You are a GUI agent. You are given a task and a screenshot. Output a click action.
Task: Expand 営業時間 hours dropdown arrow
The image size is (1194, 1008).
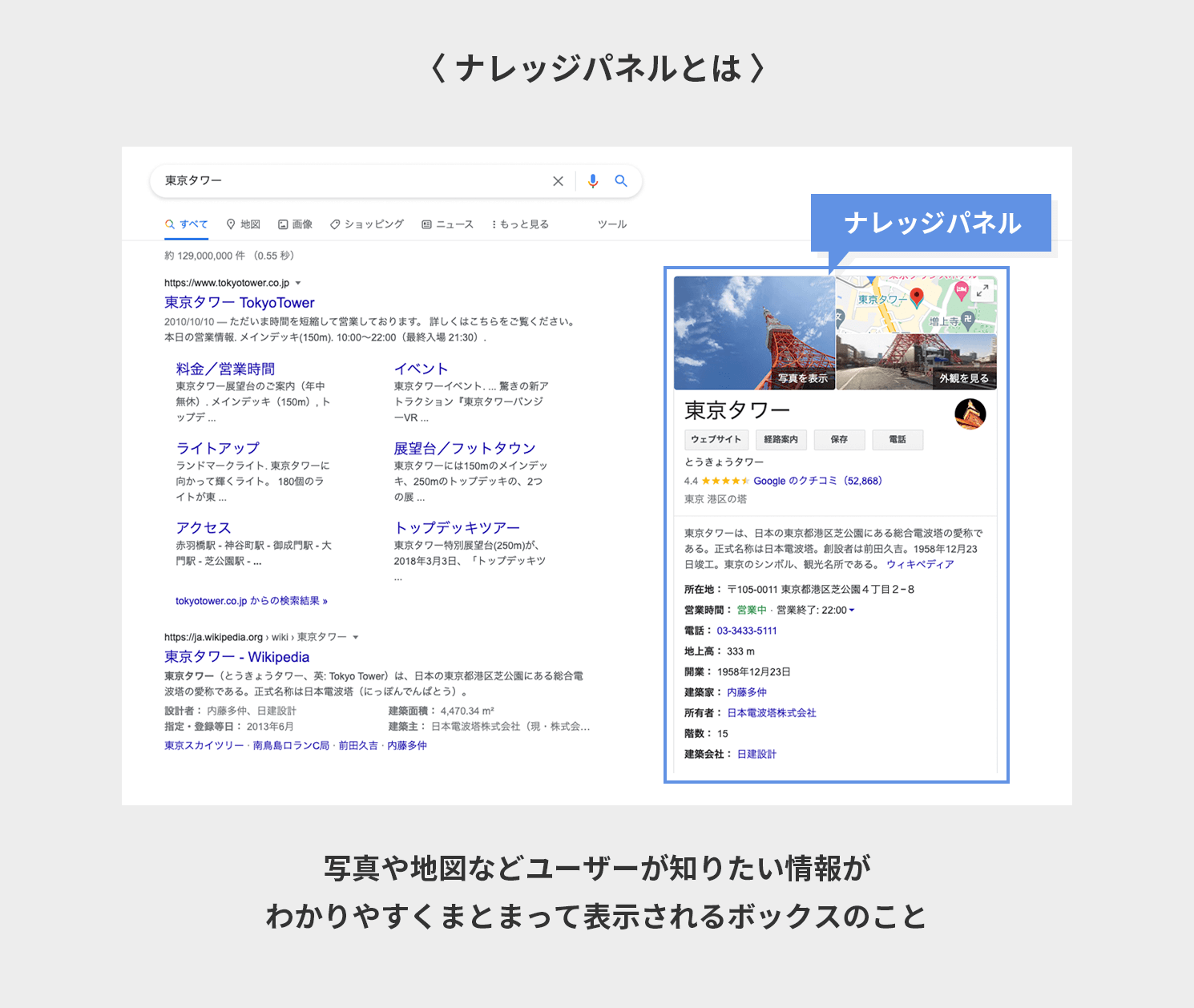click(x=852, y=611)
